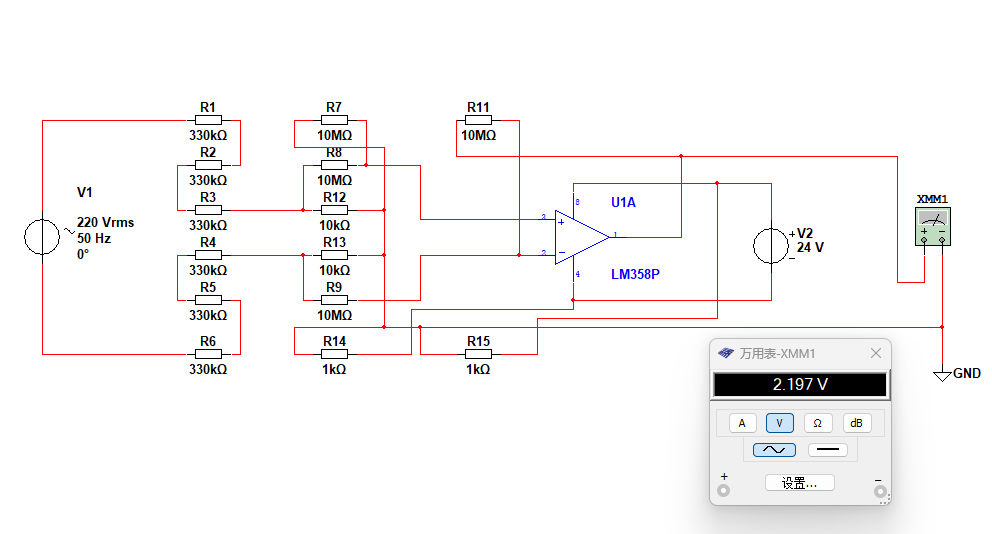Switch multimeter to AC sine mode

[774, 450]
